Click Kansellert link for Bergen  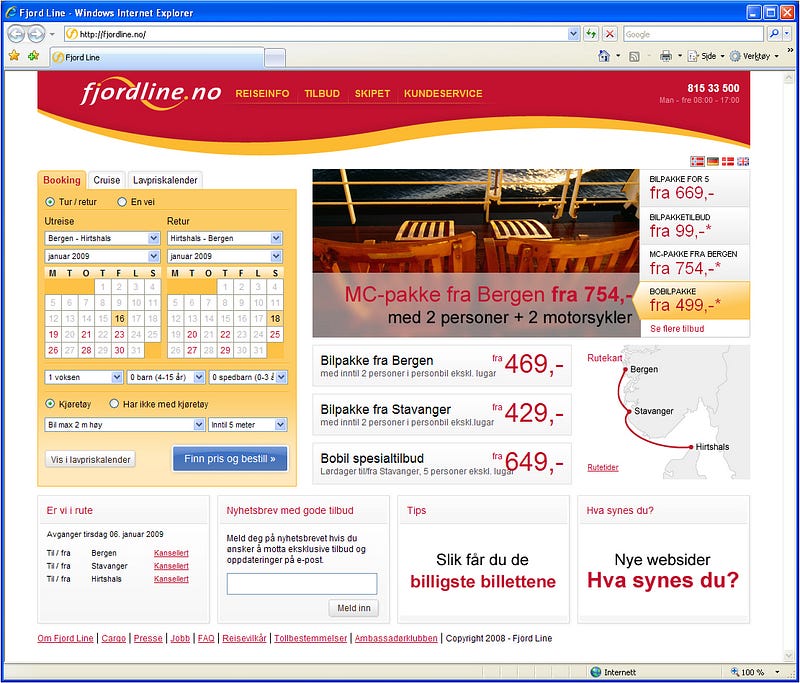(x=171, y=553)
